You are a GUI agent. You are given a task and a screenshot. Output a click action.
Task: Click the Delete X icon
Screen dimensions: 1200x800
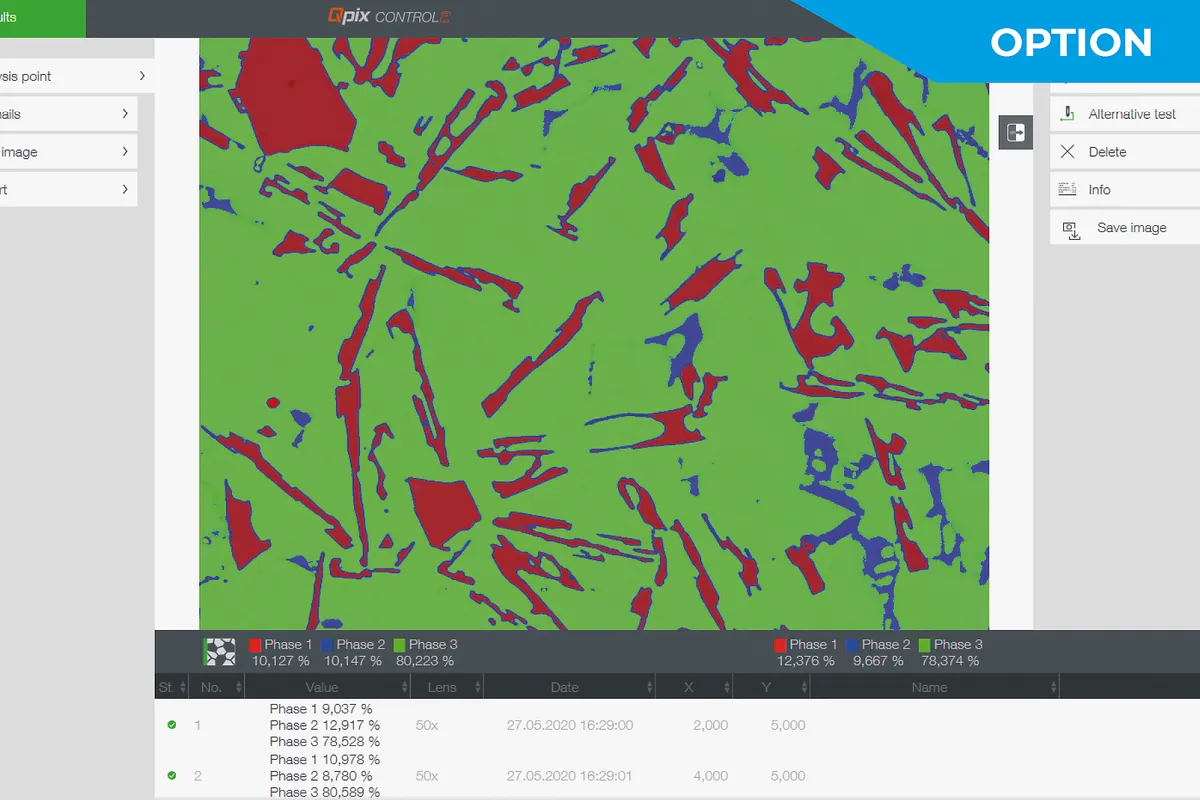(x=1068, y=152)
